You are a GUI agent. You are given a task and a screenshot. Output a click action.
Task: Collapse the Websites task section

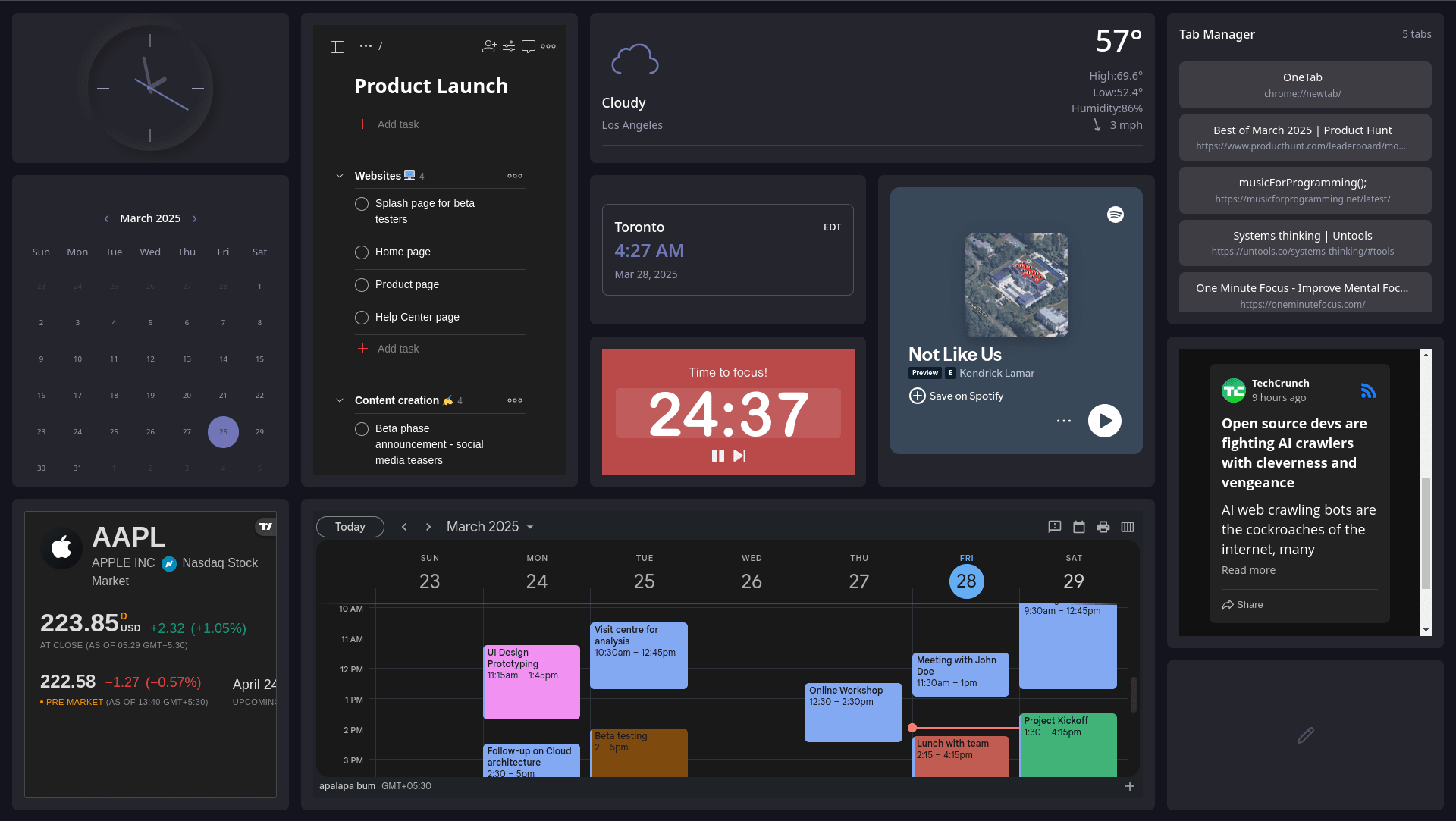point(340,175)
